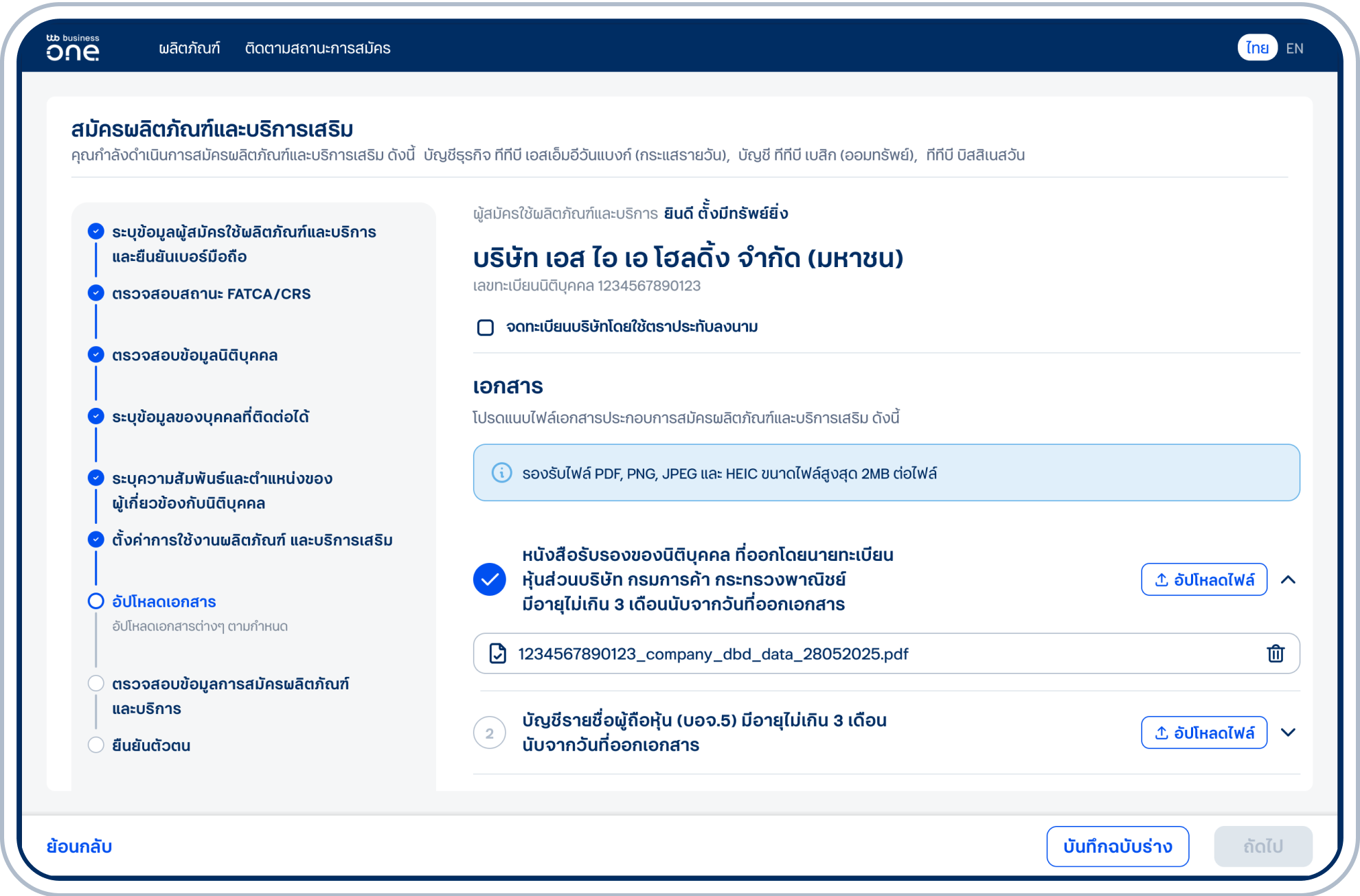Delete the uploaded company_dbd_data PDF file
1360x896 pixels.
tap(1275, 654)
